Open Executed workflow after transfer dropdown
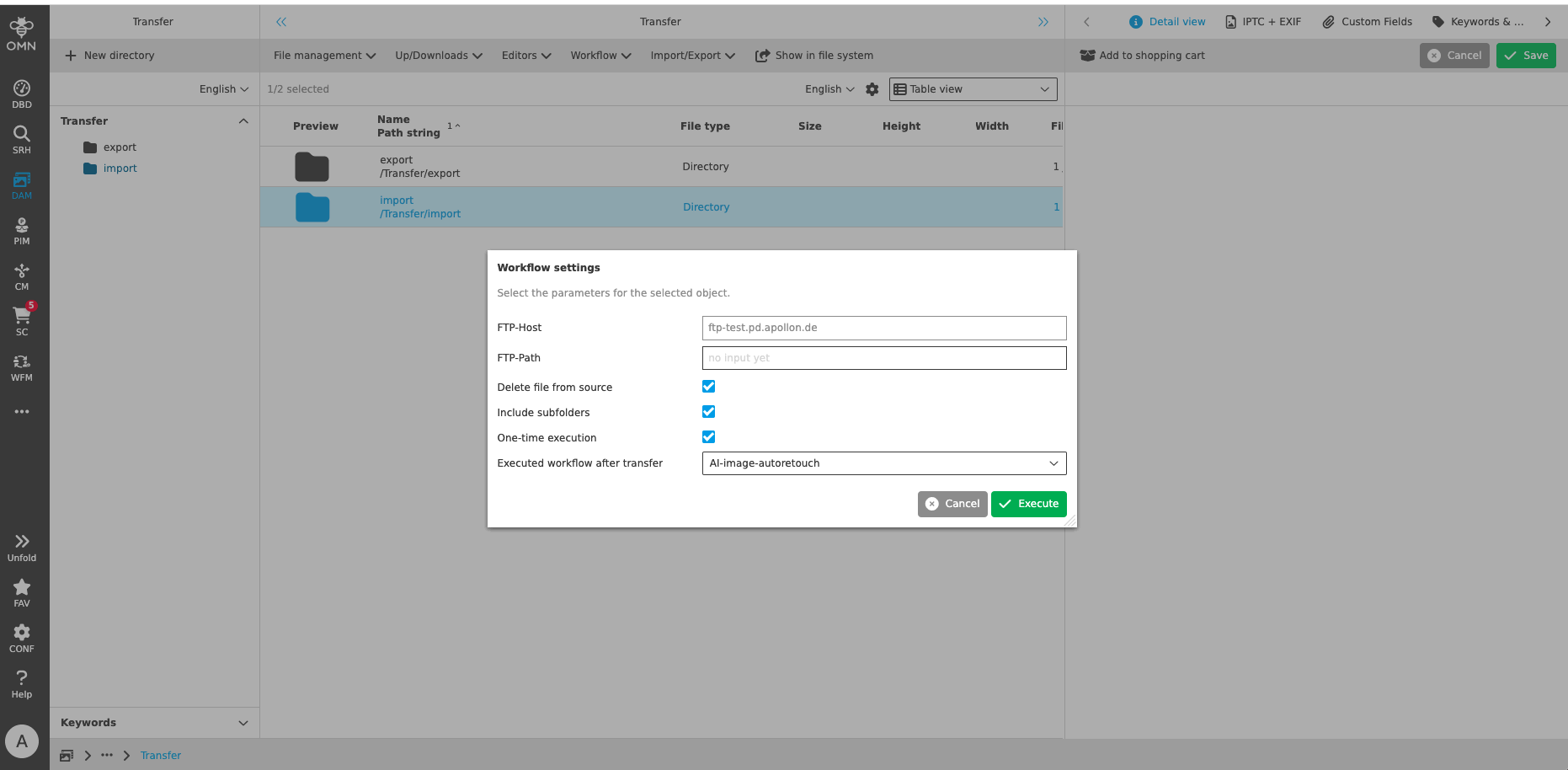This screenshot has height=770, width=1568. click(883, 463)
